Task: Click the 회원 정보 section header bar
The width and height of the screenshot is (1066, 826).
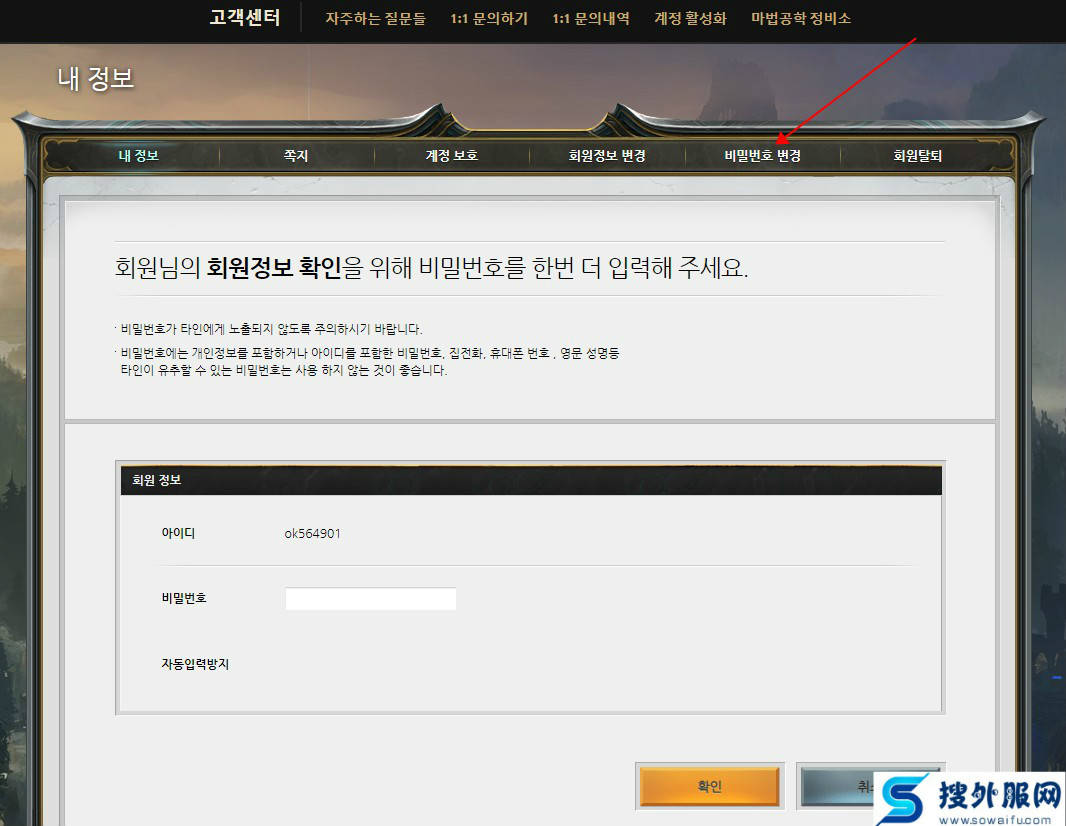Action: click(530, 480)
